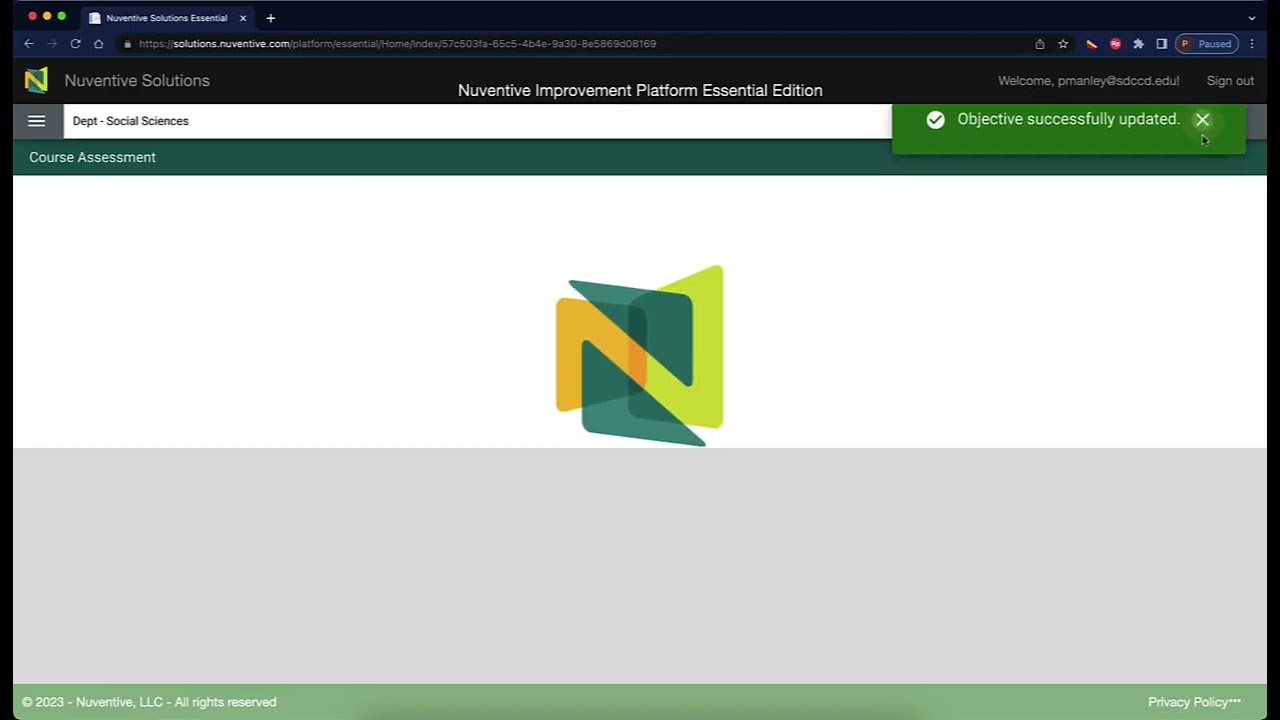Click the share page icon in address bar
Screen dimensions: 1280x720
1040,44
